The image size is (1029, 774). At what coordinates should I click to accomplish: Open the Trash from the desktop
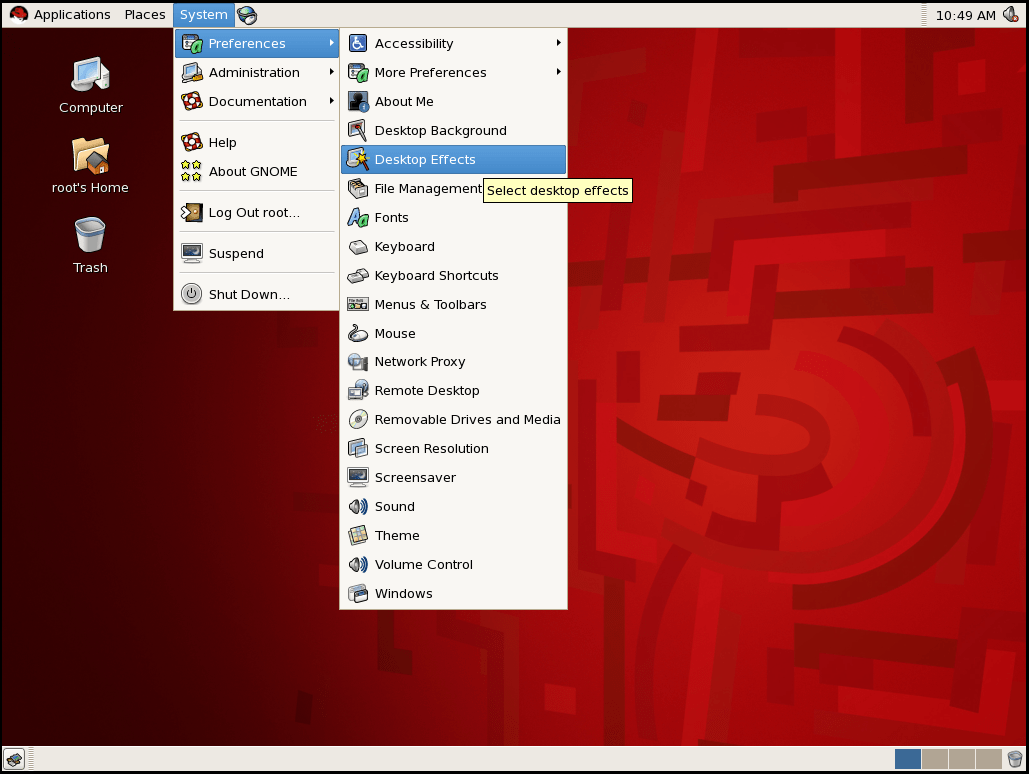(89, 243)
